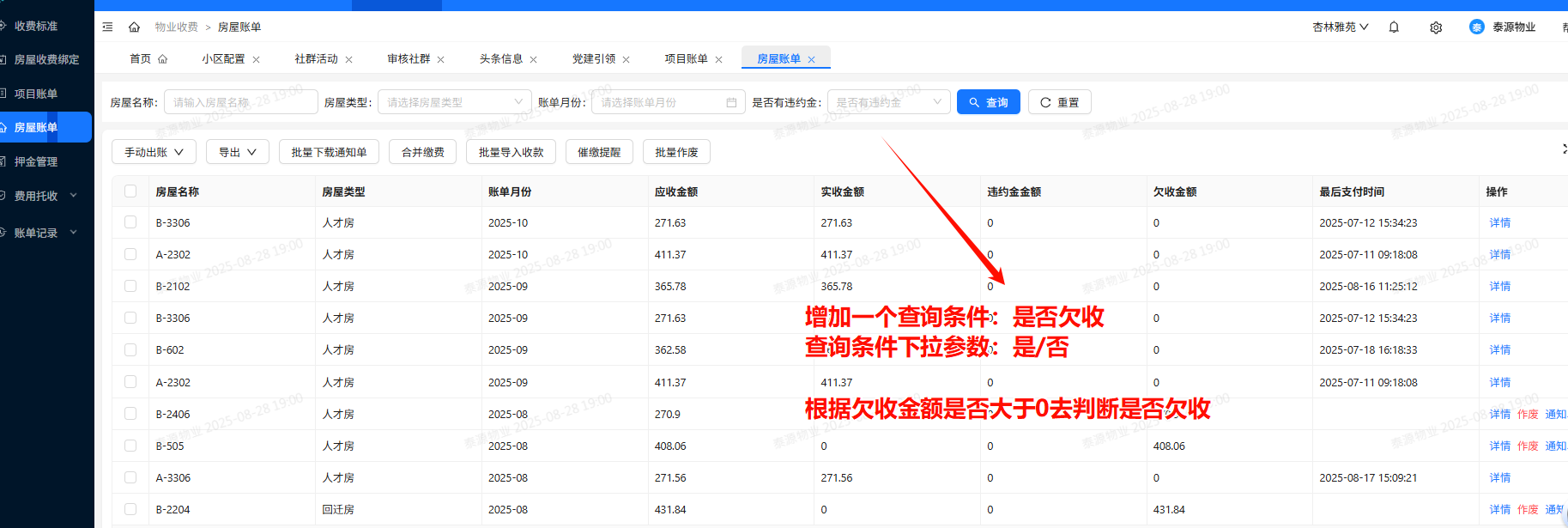Switch to the 社群活动 tab

316,59
